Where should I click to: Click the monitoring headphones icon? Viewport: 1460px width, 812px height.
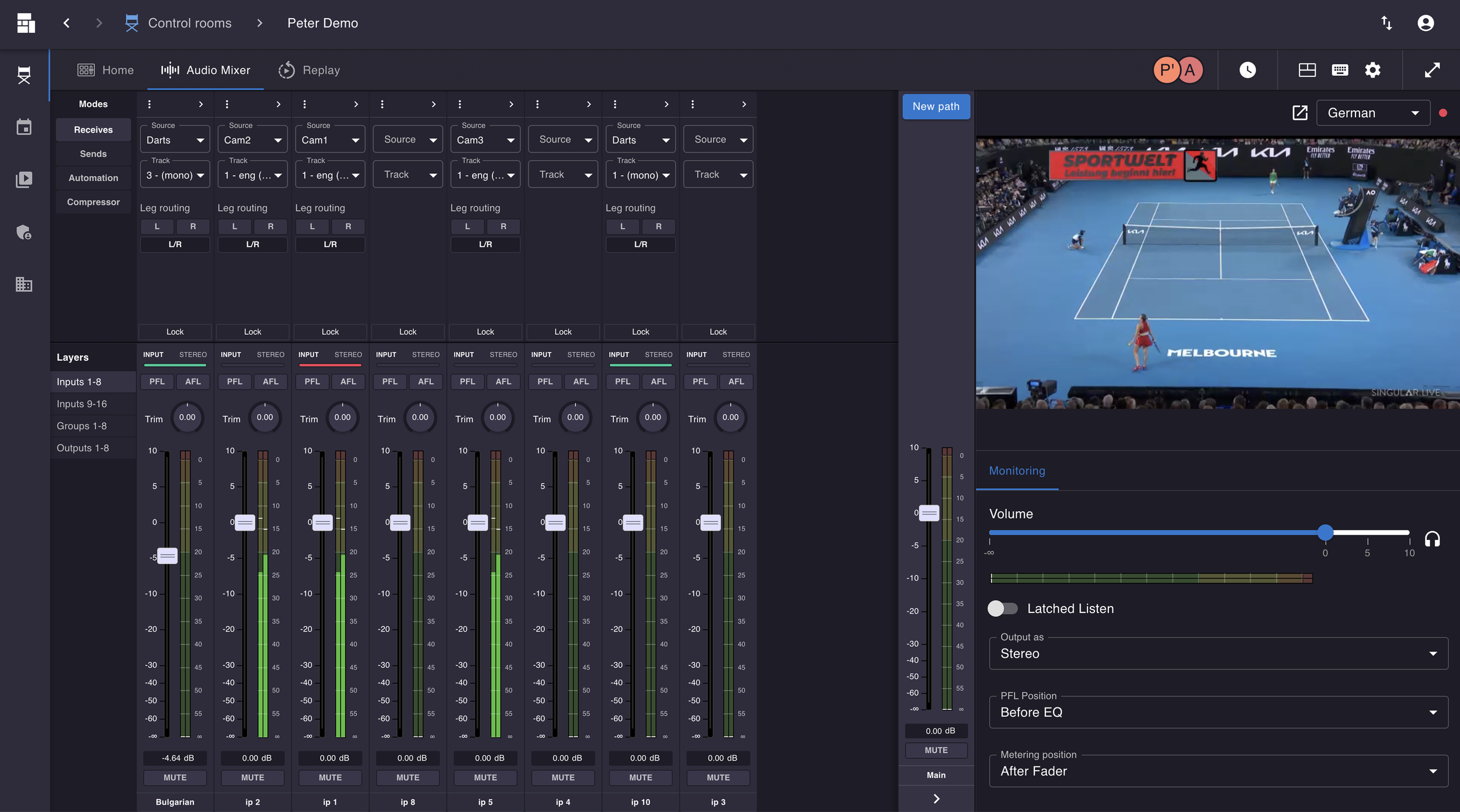click(1432, 538)
